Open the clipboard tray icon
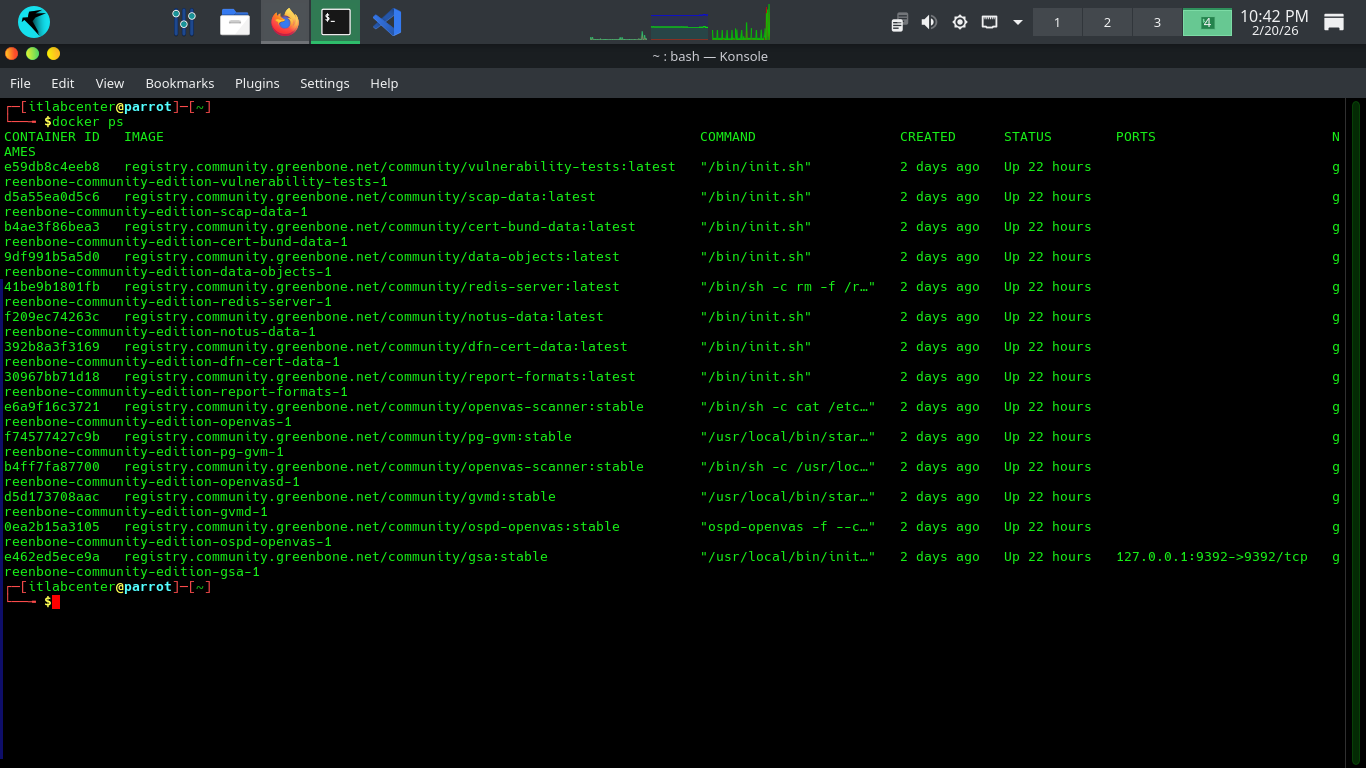 click(x=900, y=22)
